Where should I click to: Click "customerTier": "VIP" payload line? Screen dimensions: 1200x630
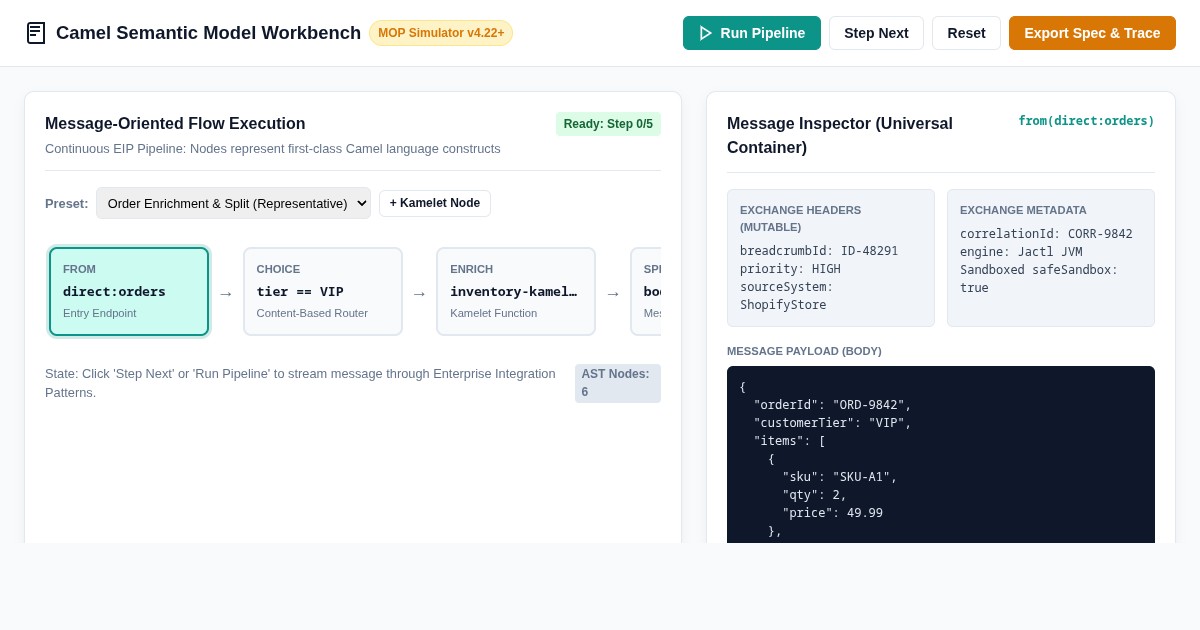832,423
